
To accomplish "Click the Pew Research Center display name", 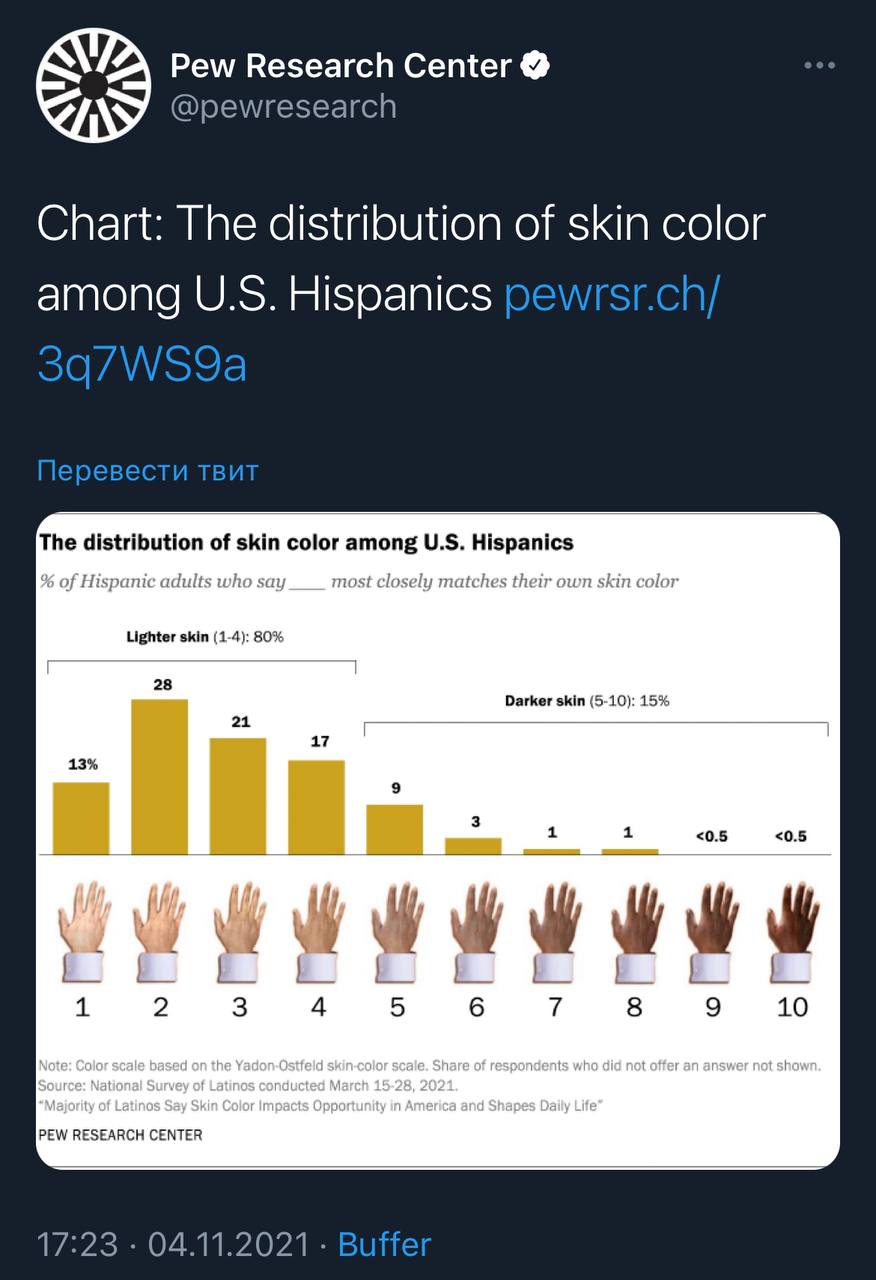I will [x=341, y=66].
